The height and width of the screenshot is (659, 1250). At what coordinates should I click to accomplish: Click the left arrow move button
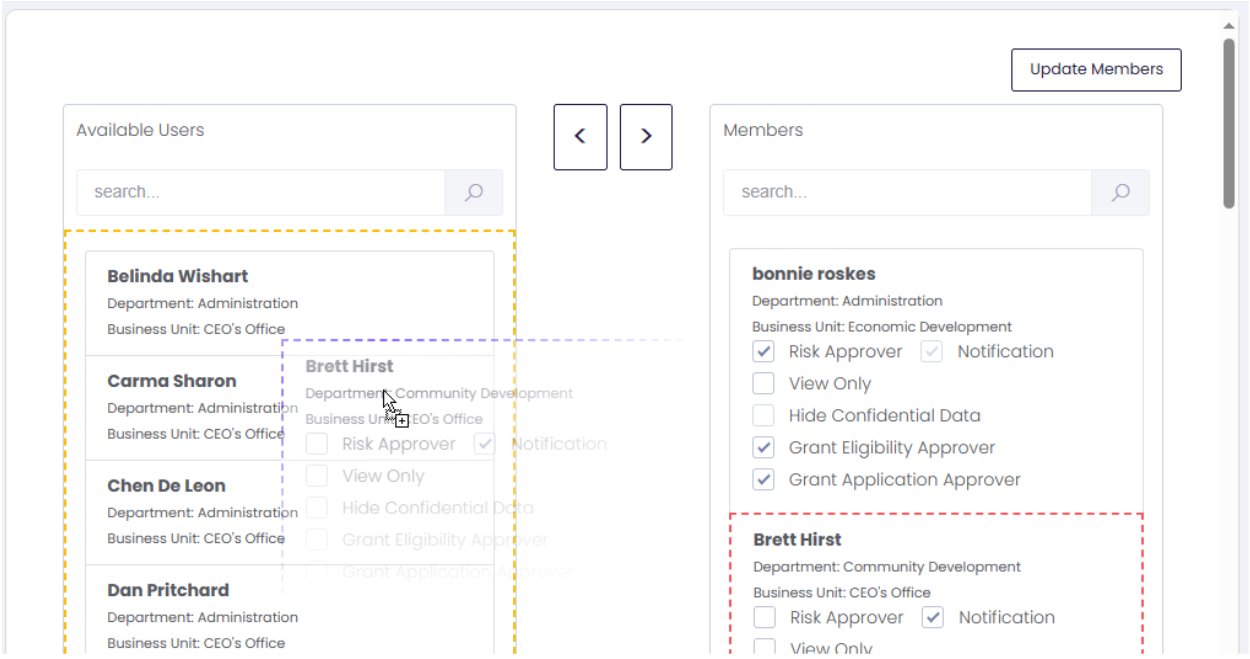580,137
